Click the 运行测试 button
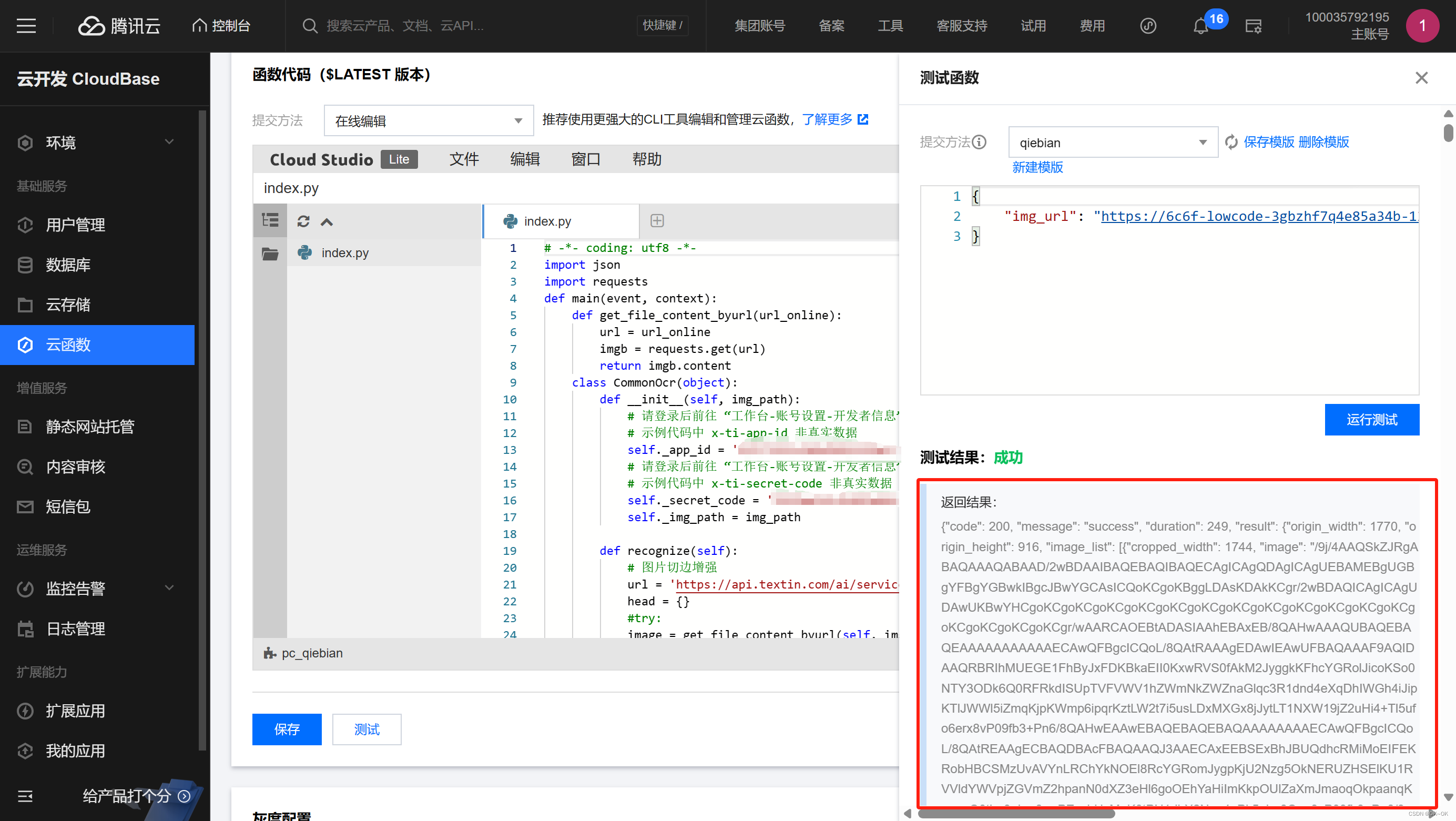The height and width of the screenshot is (821, 1456). point(1372,420)
